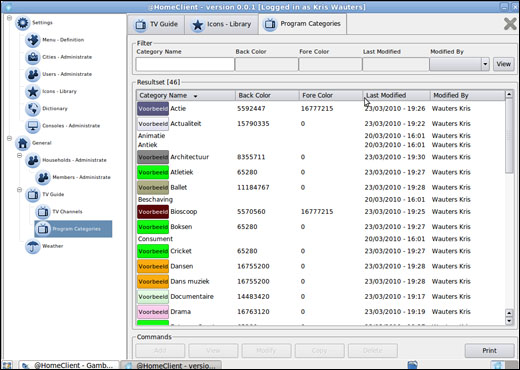Select the Cricket category name
This screenshot has width=520, height=370.
coord(181,251)
